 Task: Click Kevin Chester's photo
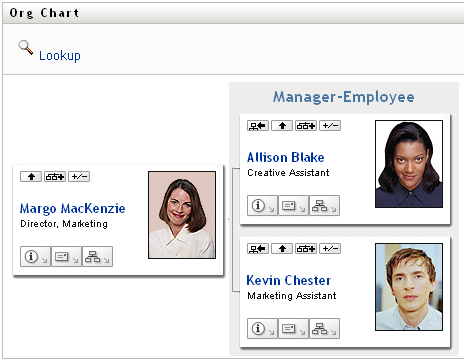[x=409, y=287]
